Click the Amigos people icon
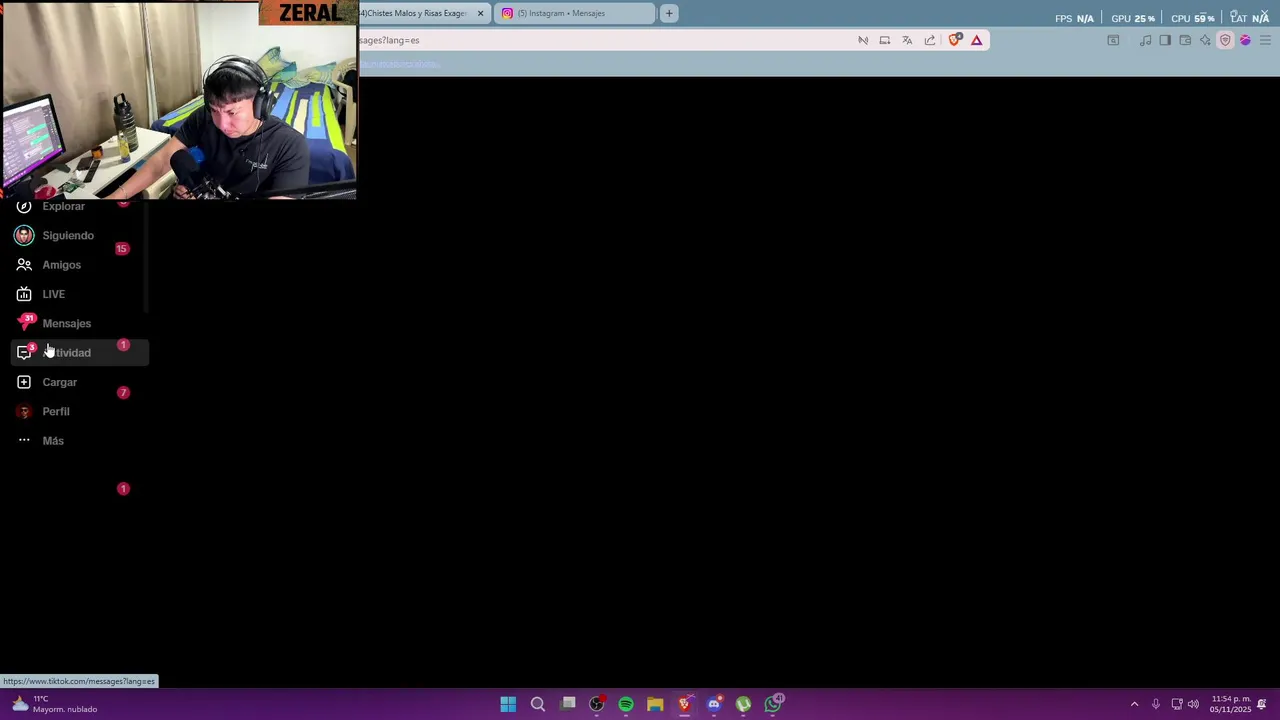The width and height of the screenshot is (1280, 720). coord(24,265)
